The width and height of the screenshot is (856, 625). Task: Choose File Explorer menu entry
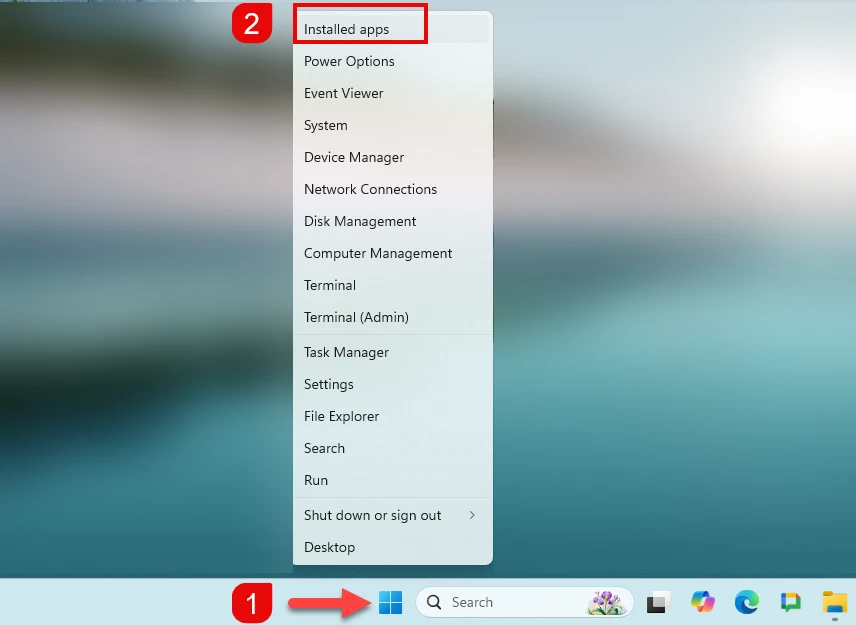[x=393, y=416]
